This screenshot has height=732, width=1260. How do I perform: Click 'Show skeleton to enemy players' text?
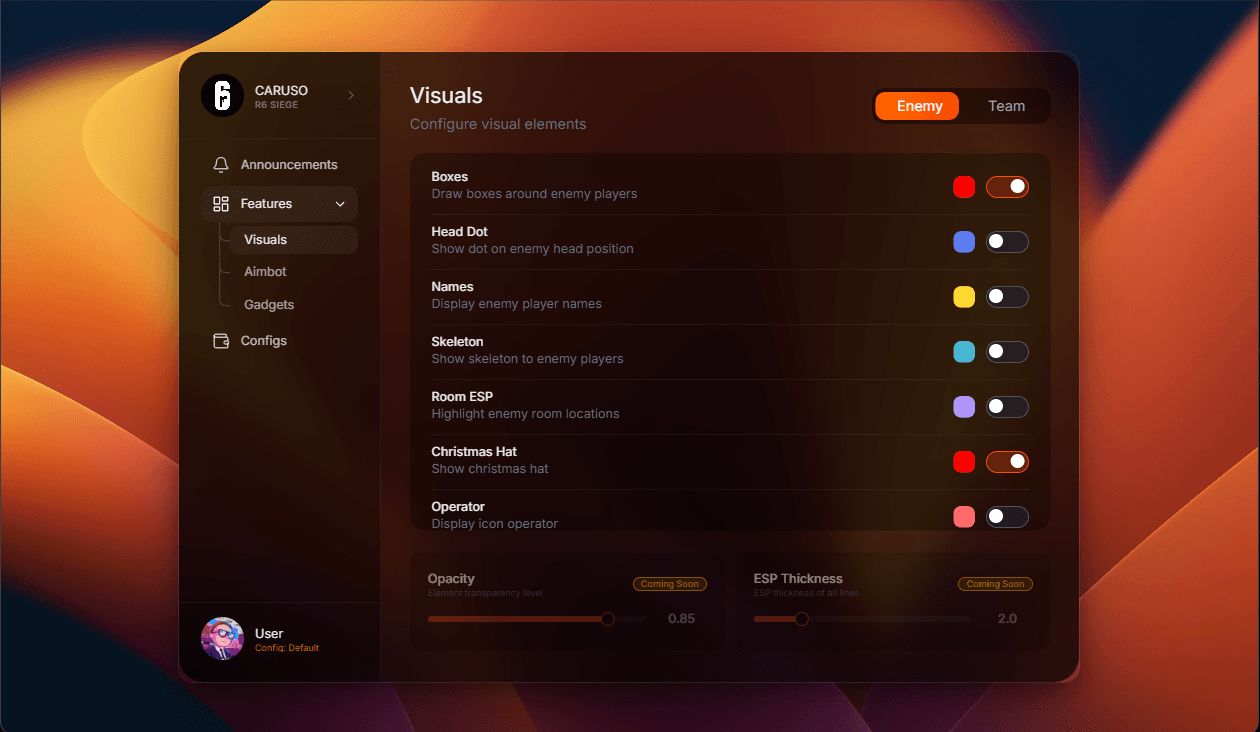pyautogui.click(x=527, y=359)
